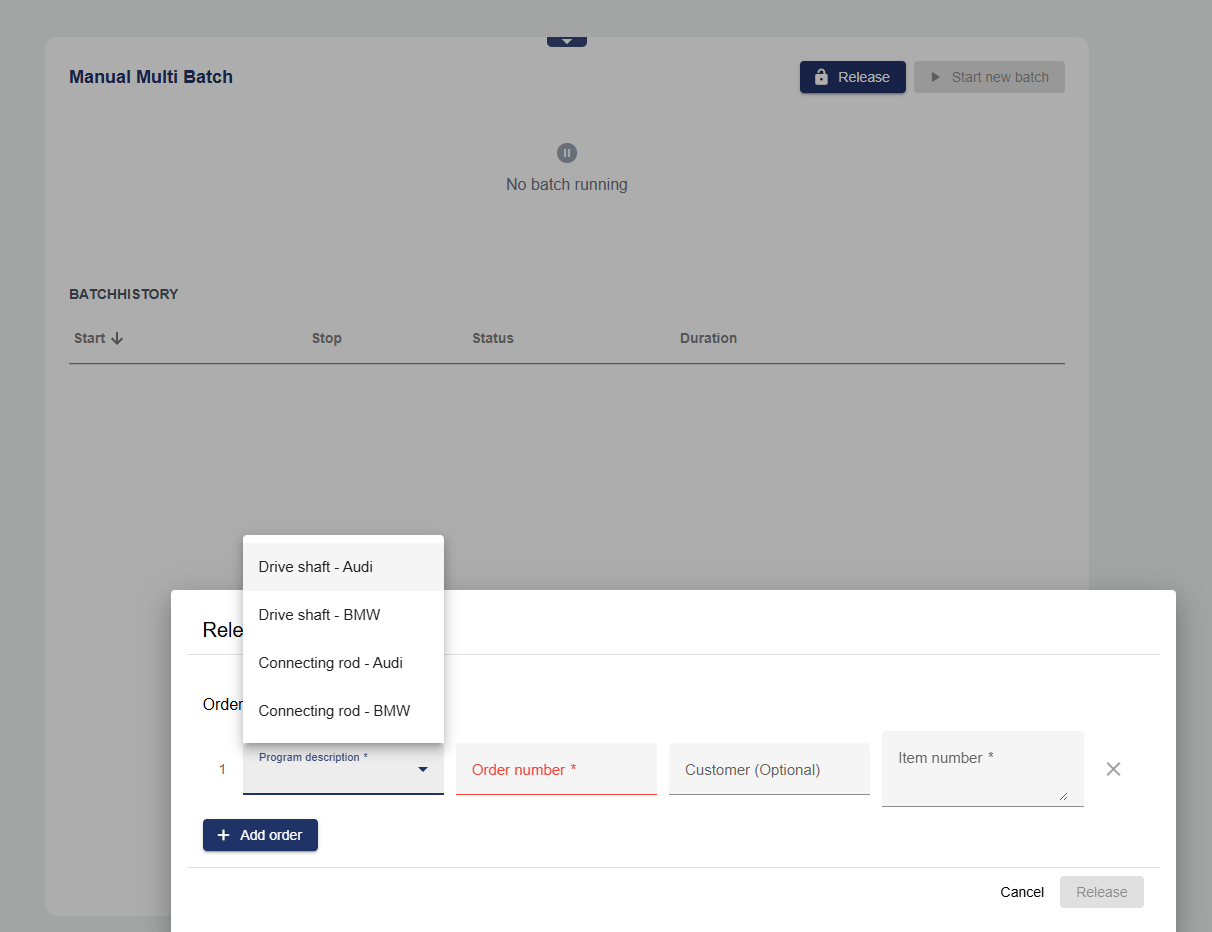
Task: Collapse the panel using the top chevron tab
Action: pyautogui.click(x=567, y=41)
